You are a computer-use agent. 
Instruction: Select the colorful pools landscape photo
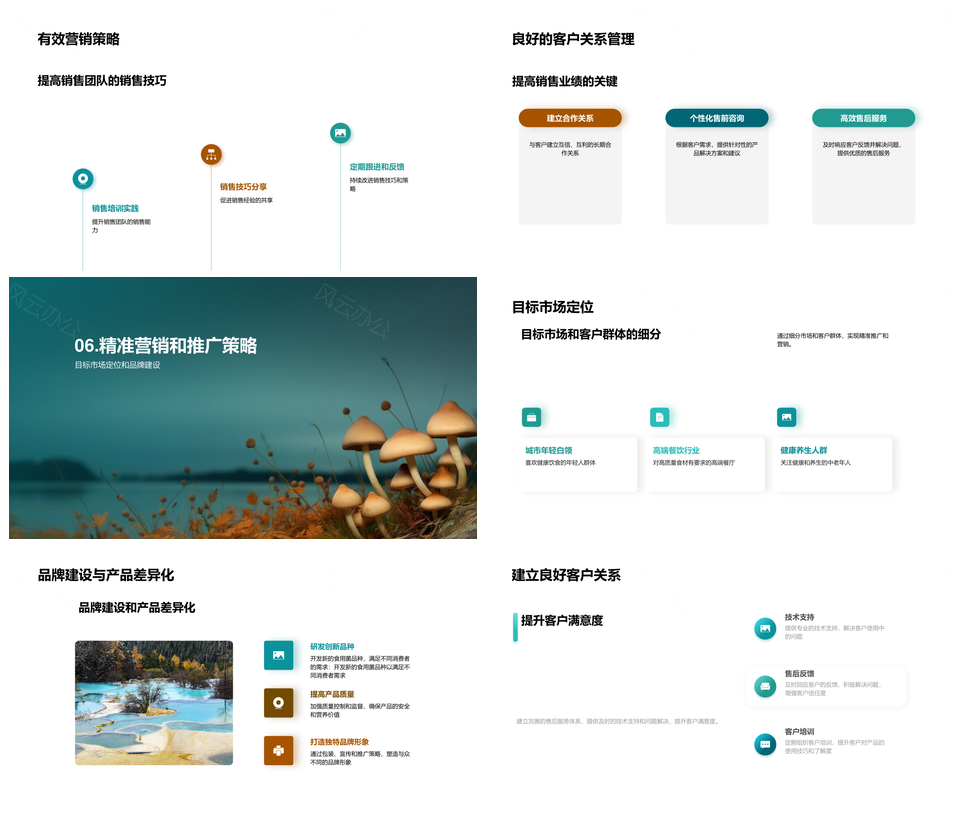(154, 703)
